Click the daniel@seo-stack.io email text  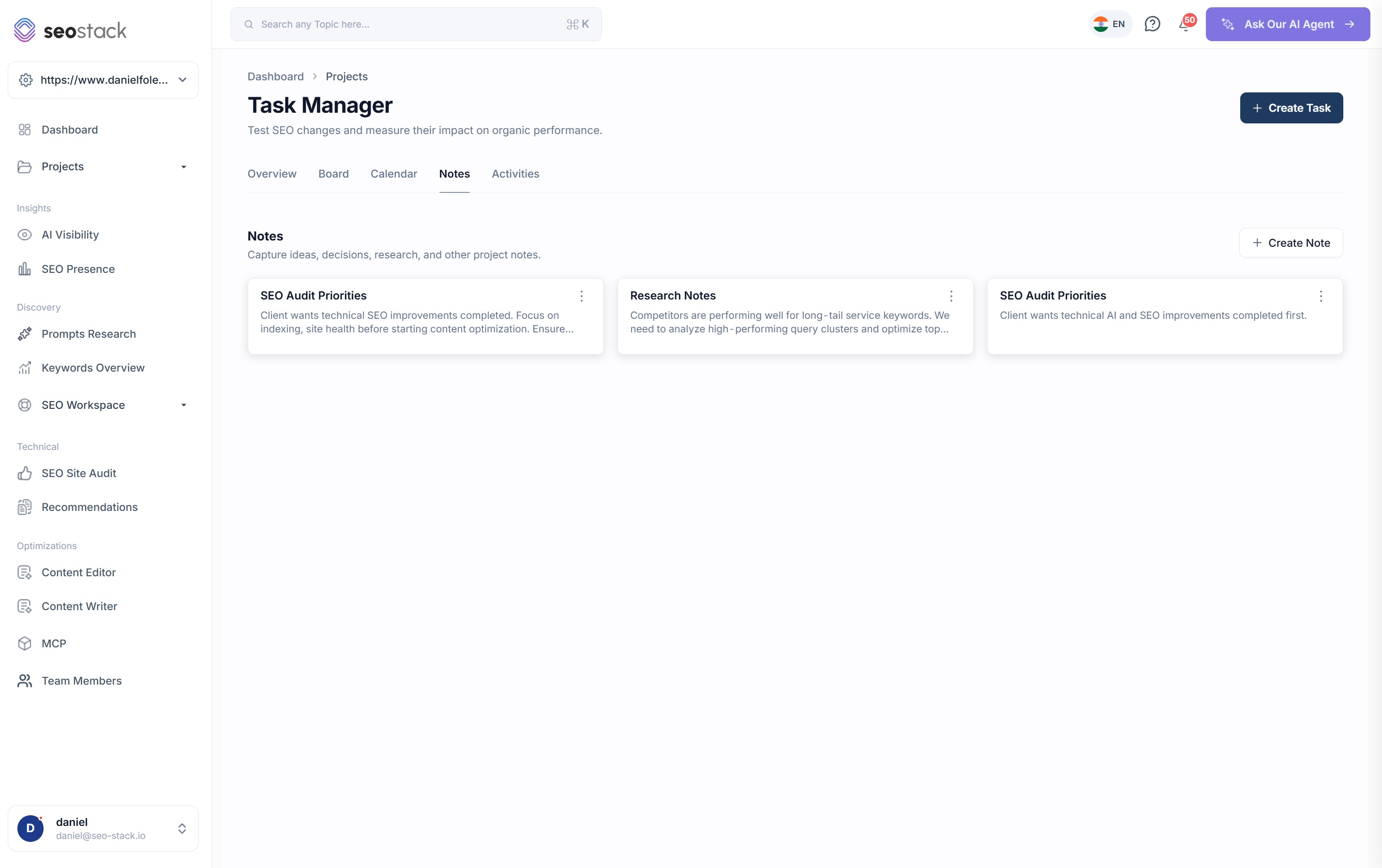(x=101, y=836)
